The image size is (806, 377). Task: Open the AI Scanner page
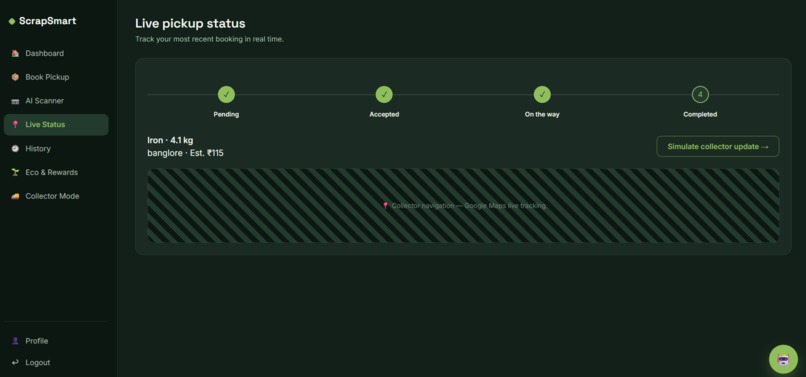point(56,101)
